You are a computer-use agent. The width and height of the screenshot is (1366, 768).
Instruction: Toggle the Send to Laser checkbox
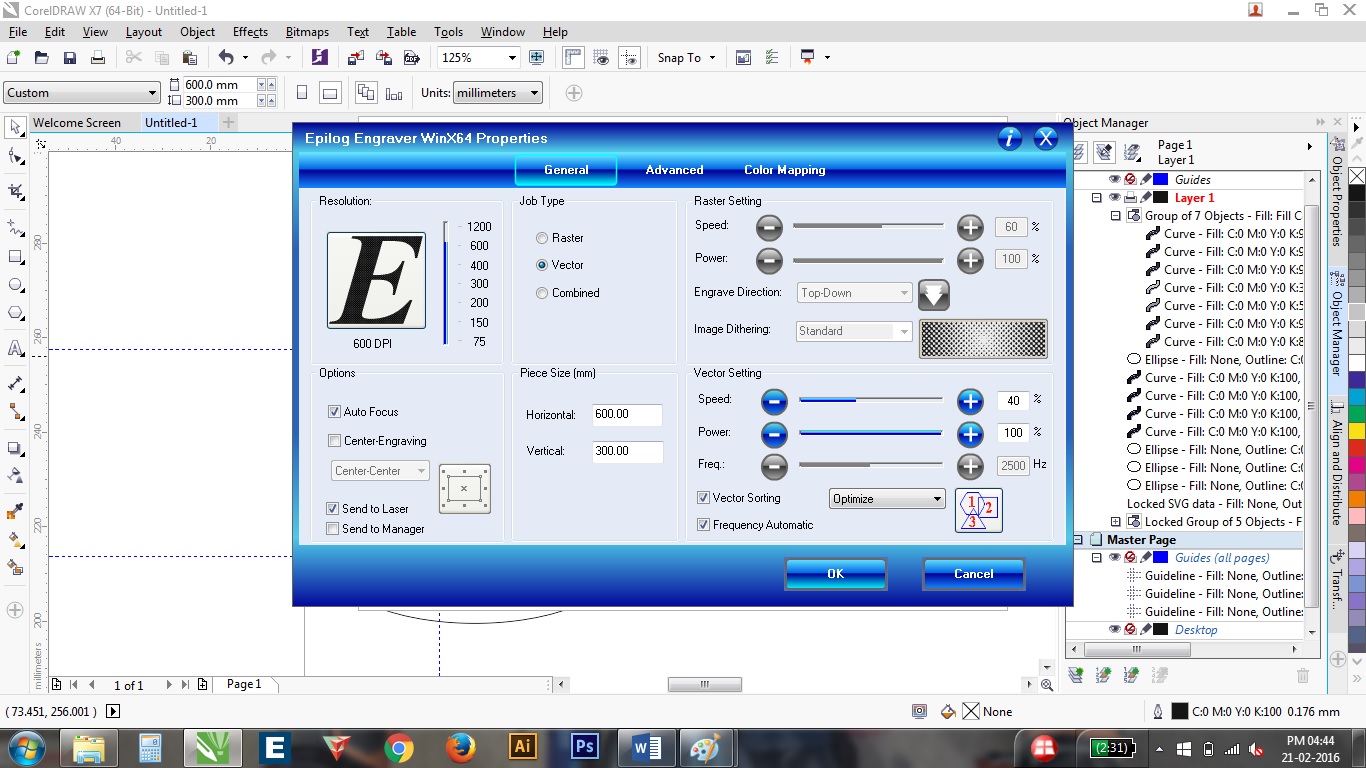point(333,509)
